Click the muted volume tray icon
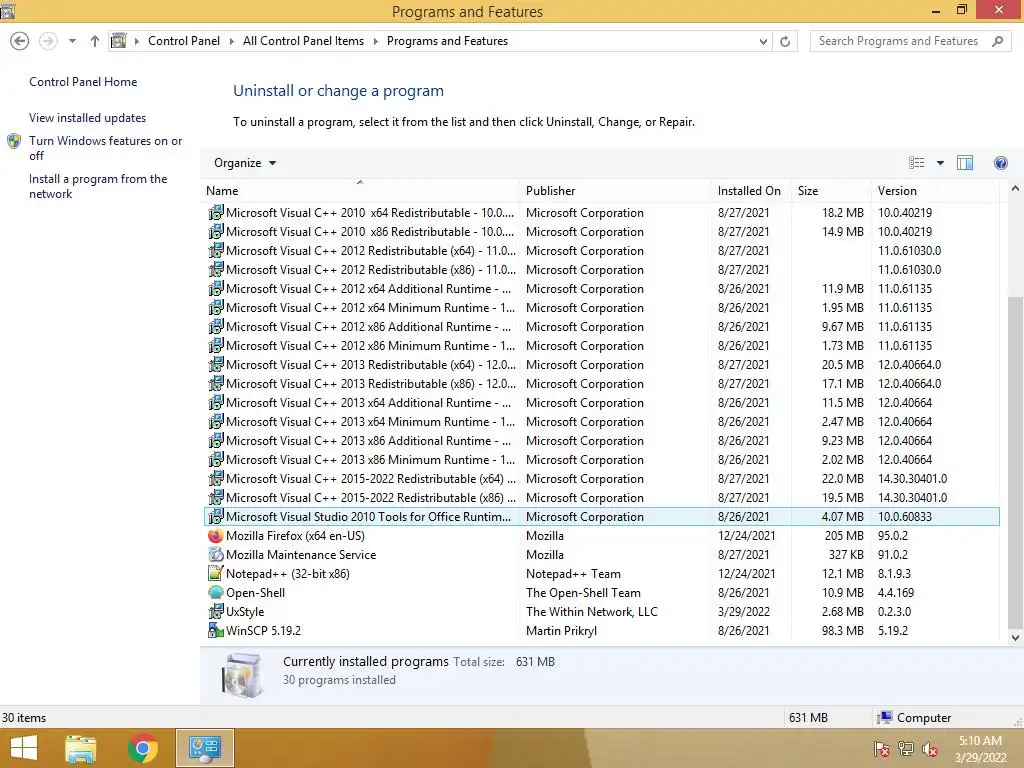The height and width of the screenshot is (768, 1024). [929, 748]
